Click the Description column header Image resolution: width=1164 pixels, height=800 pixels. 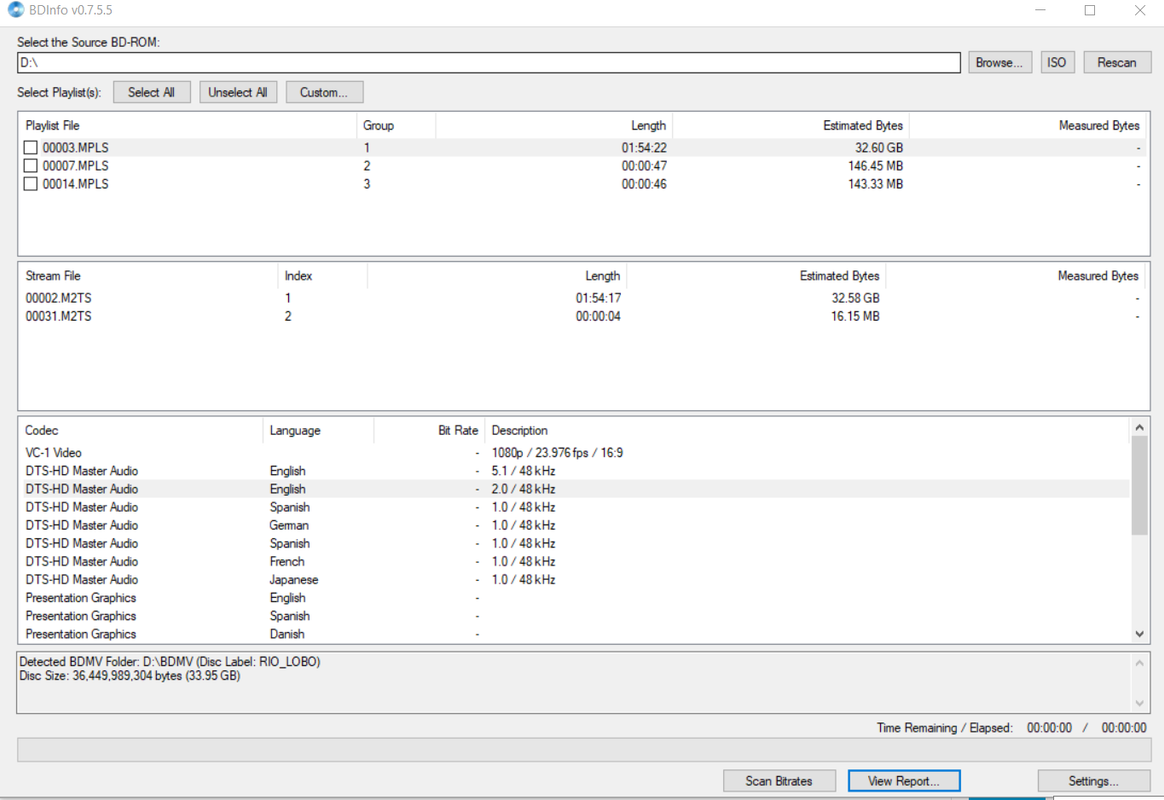807,430
